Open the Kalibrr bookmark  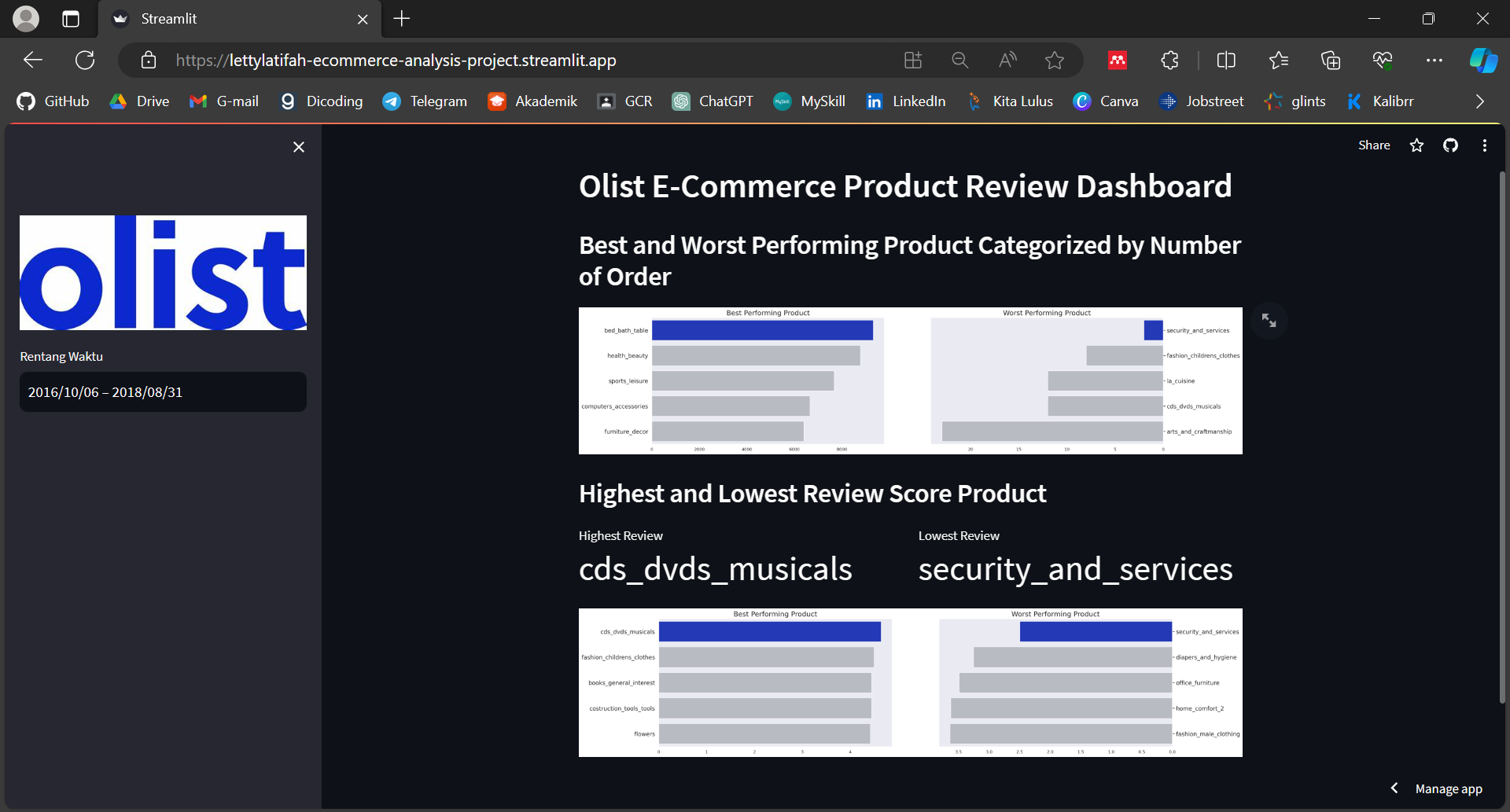coord(1380,101)
